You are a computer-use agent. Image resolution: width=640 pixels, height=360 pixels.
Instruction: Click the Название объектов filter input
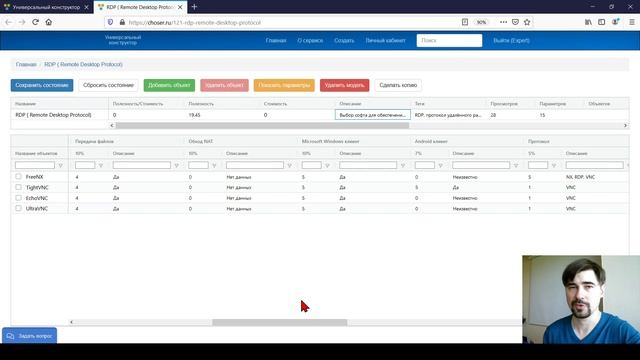pos(35,165)
